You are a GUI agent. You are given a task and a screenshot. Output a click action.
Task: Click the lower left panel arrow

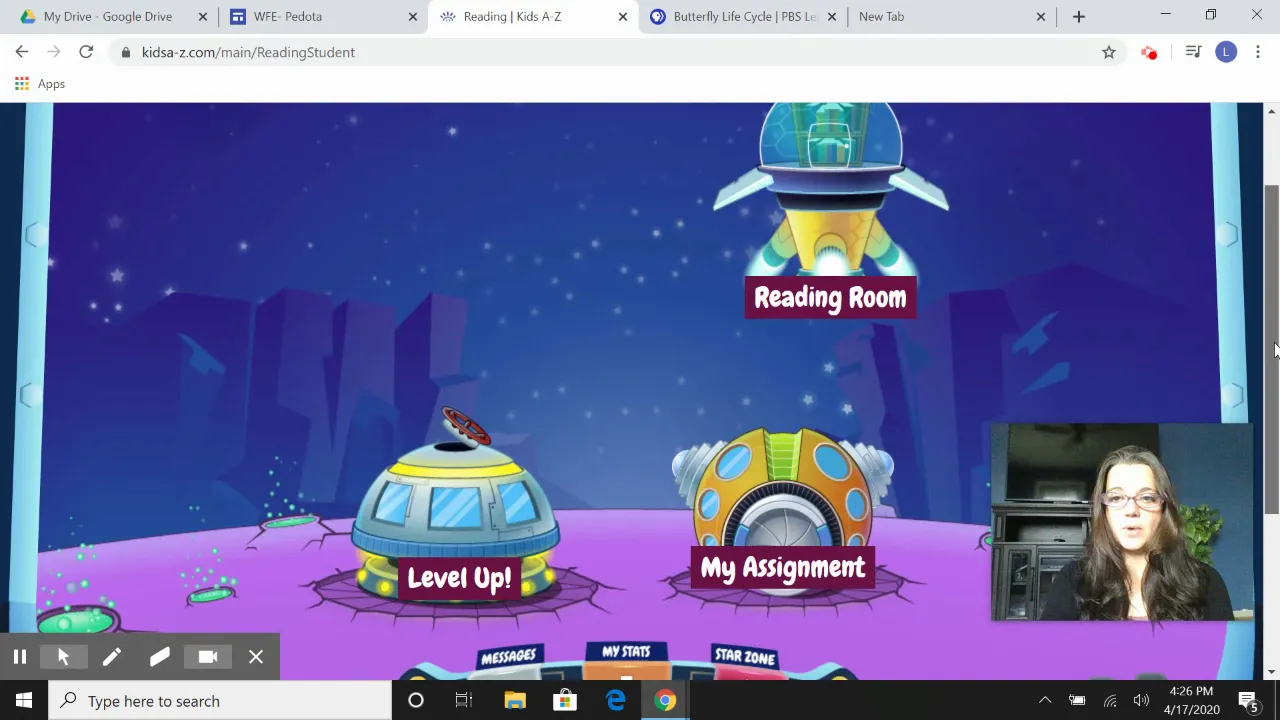(32, 396)
